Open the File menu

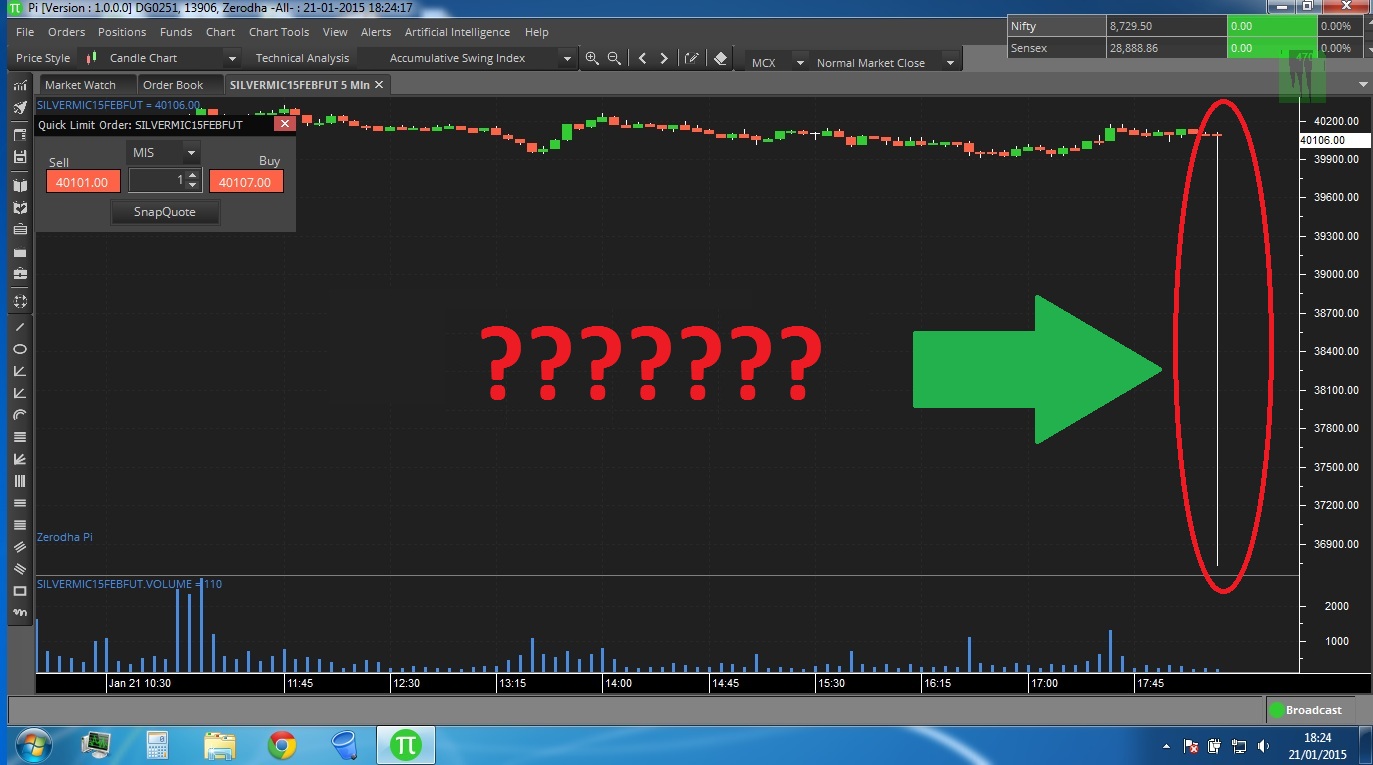coord(25,32)
